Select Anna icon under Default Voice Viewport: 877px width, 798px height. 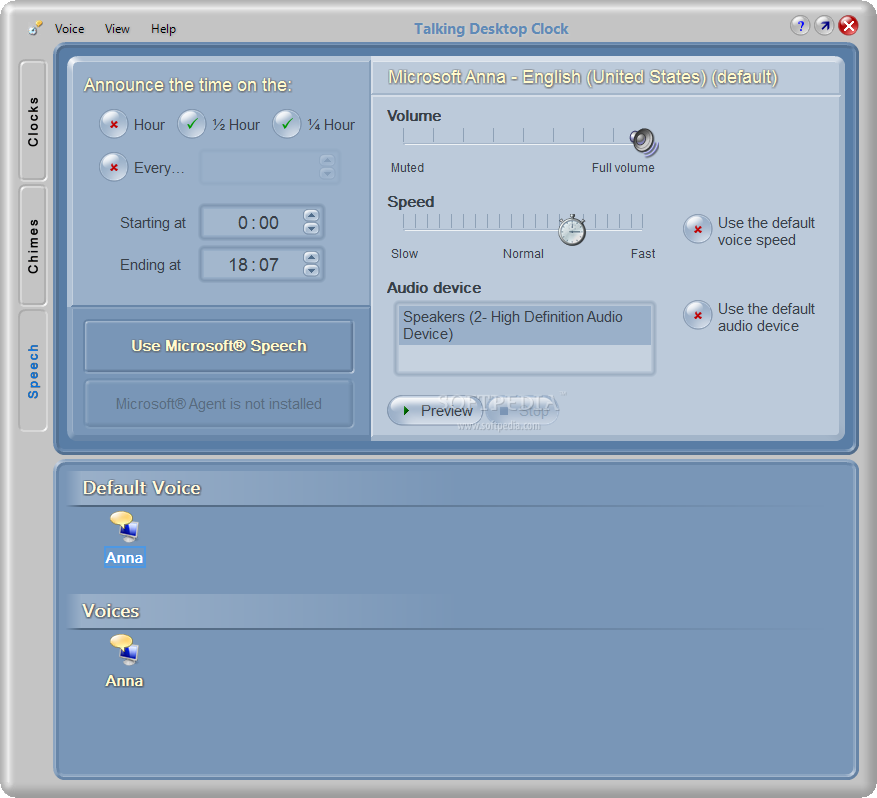tap(124, 526)
